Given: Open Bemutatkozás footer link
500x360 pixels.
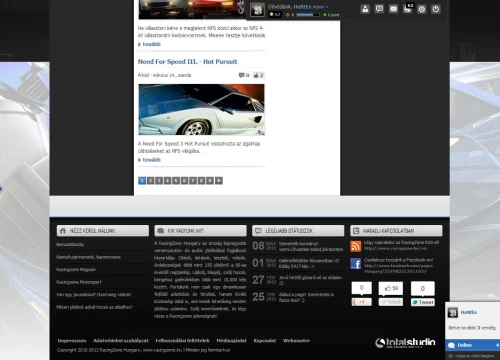Looking at the screenshot, I should (x=70, y=245).
